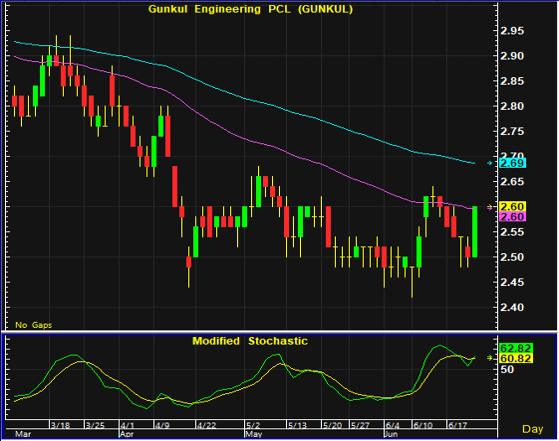Click the Modified Stochastic indicator title
Screen dimensions: 559x441
[x=250, y=341]
